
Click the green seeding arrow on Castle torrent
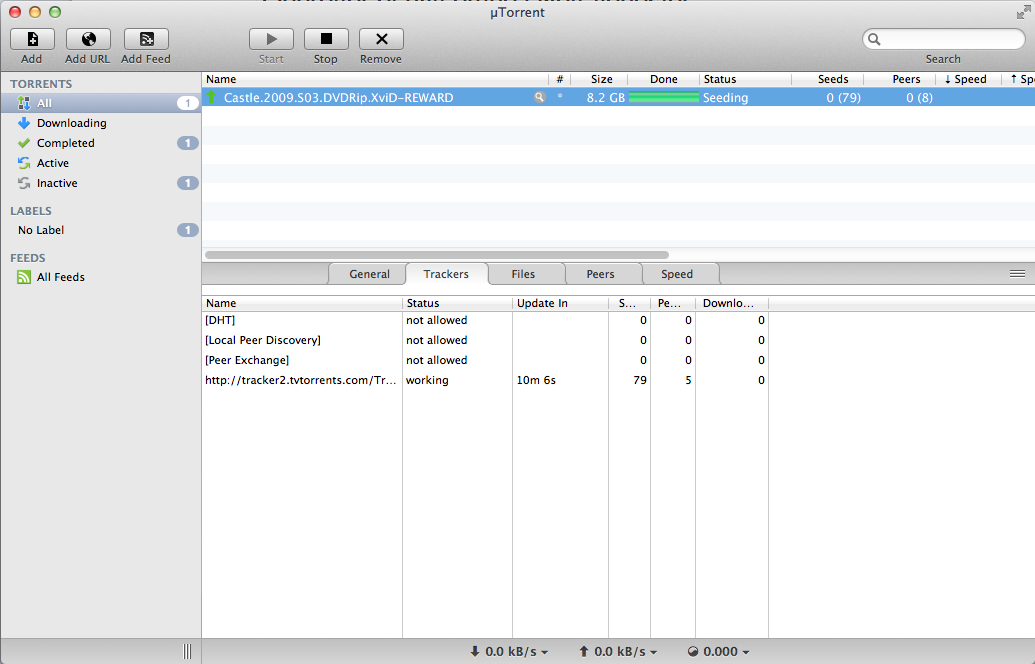(x=211, y=97)
